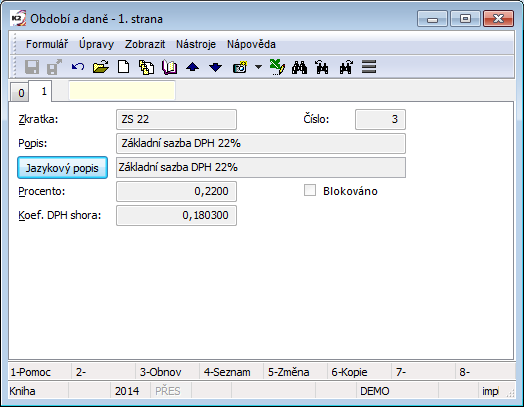Open the Zobrazit menu
The image size is (524, 407).
click(x=145, y=44)
